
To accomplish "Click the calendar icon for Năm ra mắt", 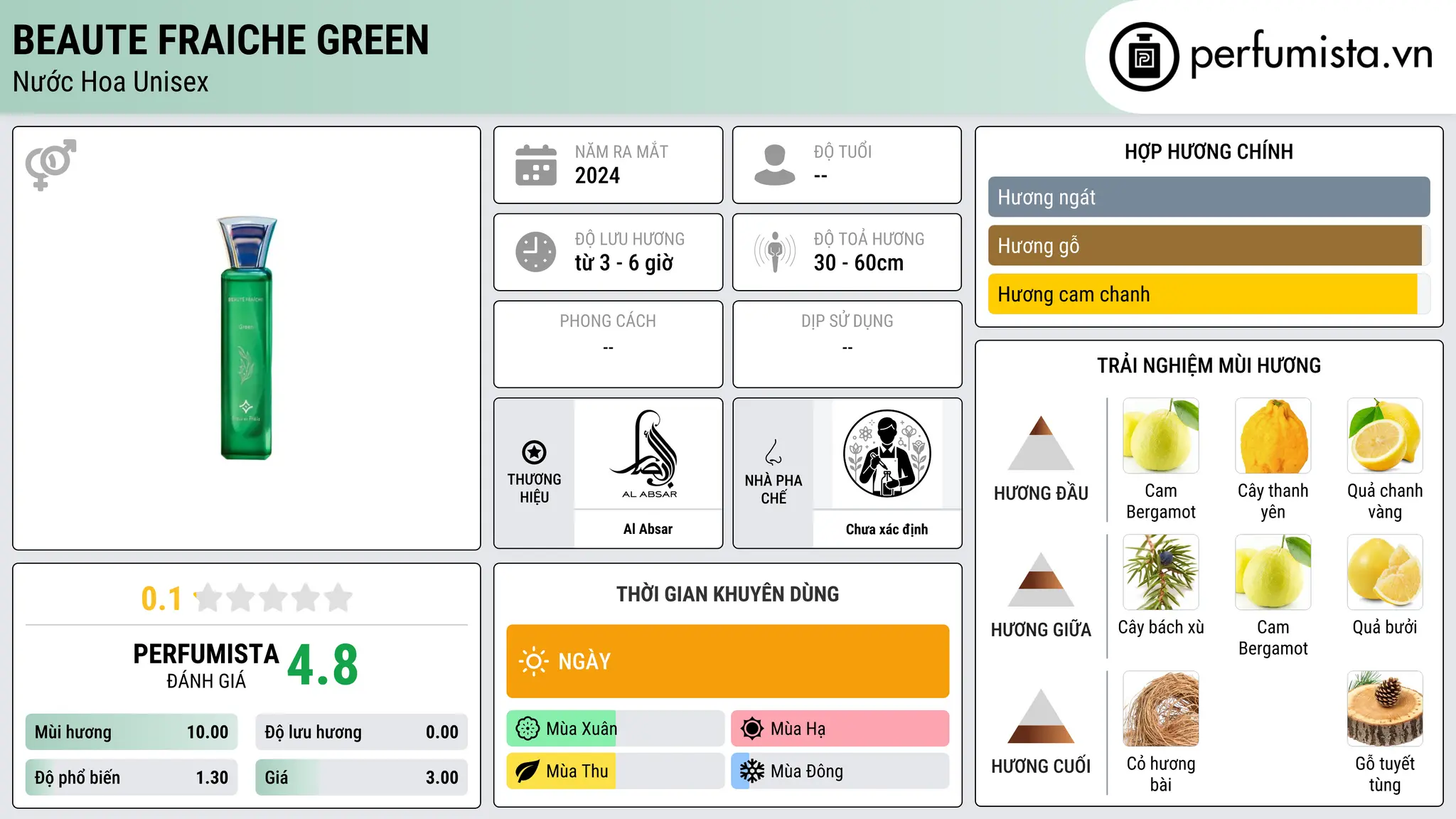I will click(x=536, y=165).
